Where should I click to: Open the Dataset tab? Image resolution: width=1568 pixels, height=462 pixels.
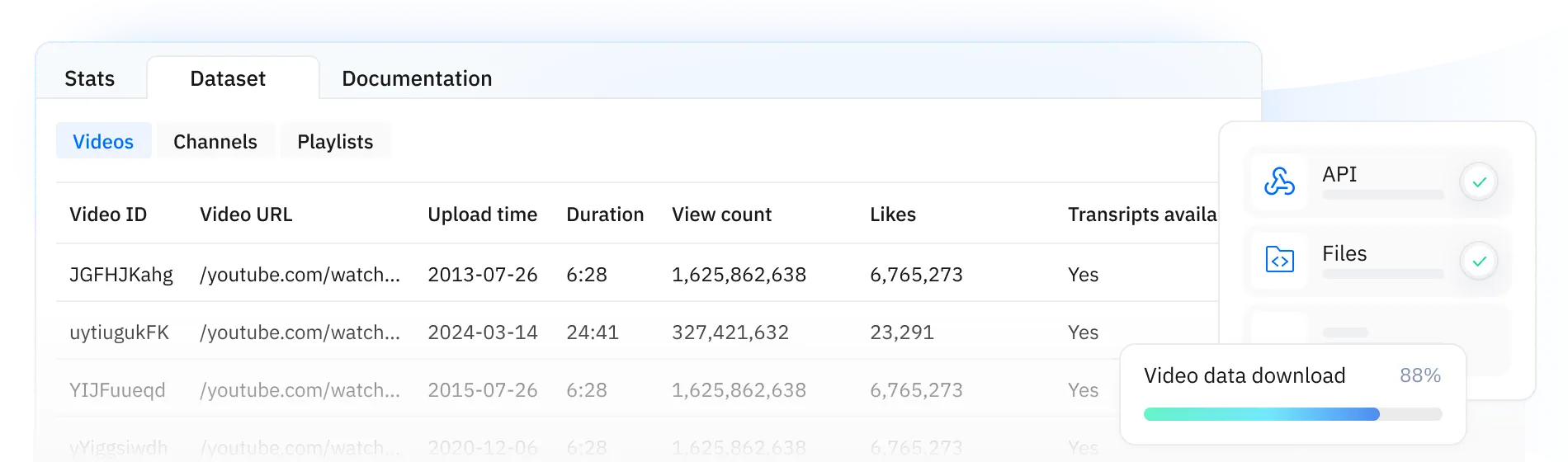point(228,78)
